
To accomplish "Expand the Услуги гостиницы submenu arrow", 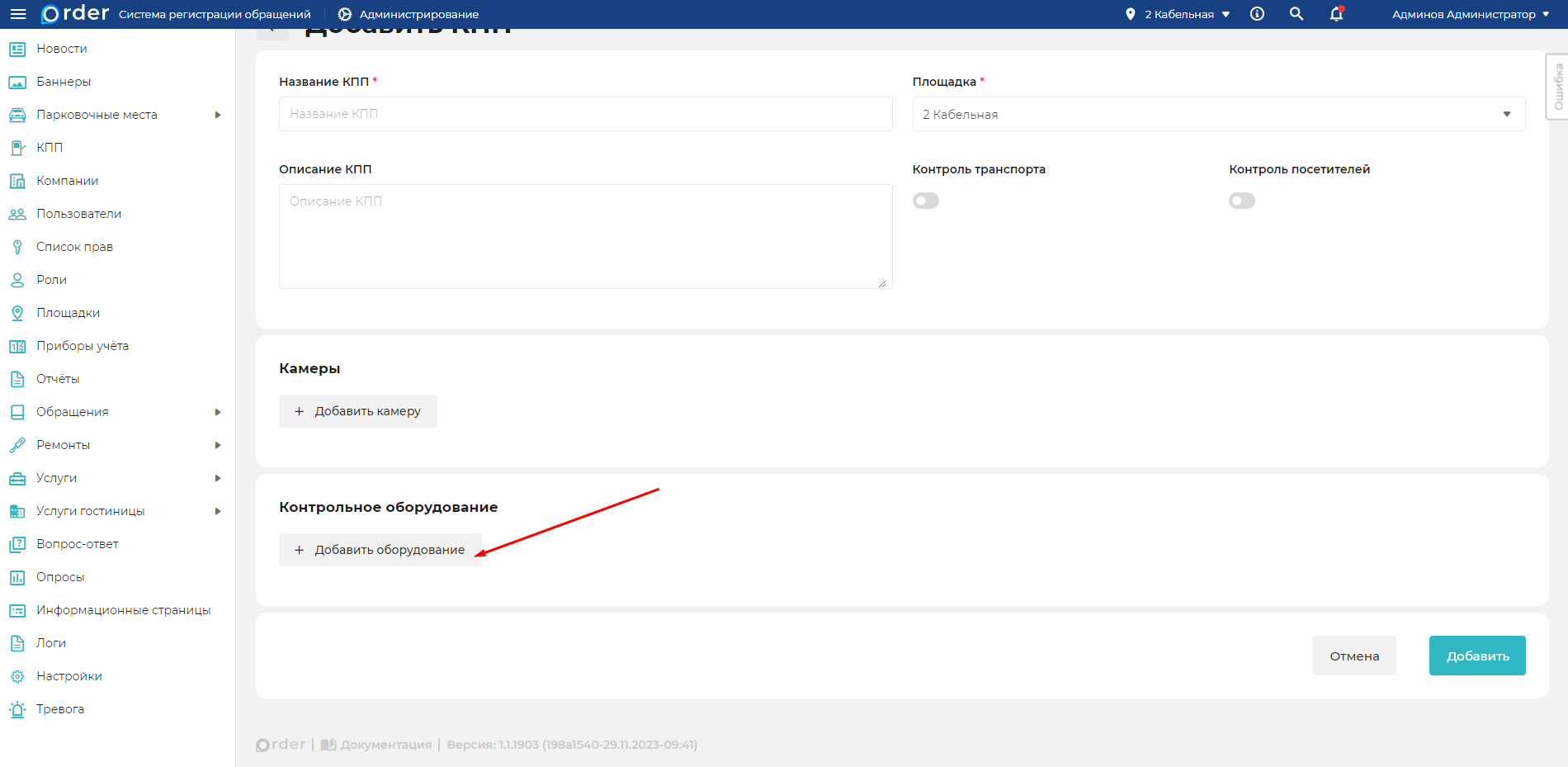I will (x=218, y=511).
